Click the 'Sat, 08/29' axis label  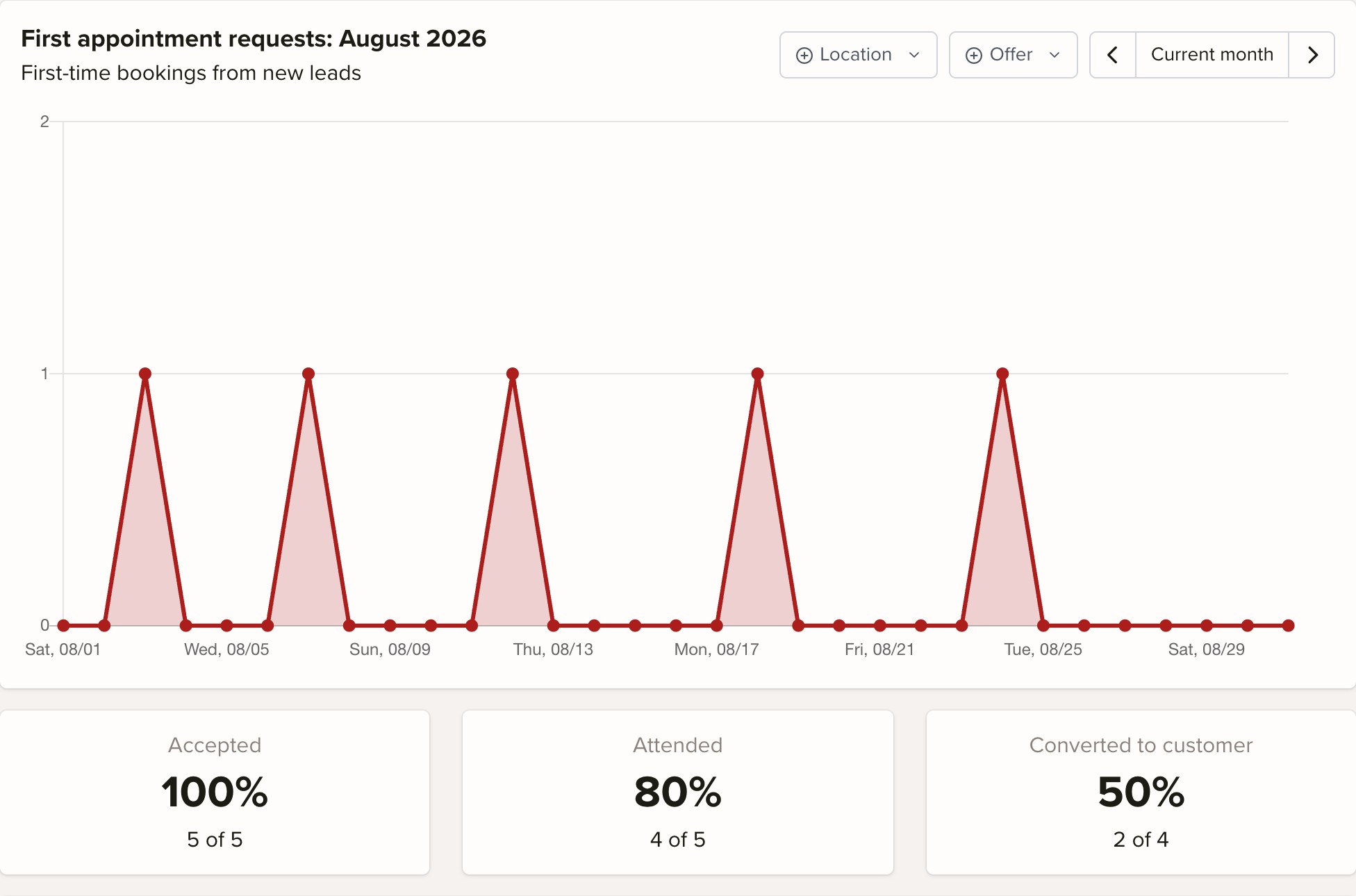click(x=1207, y=649)
